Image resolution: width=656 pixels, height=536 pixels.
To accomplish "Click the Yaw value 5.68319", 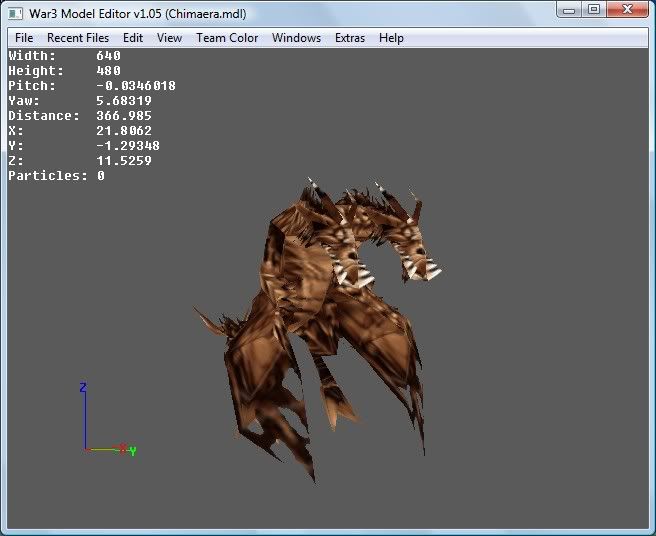I will click(124, 100).
